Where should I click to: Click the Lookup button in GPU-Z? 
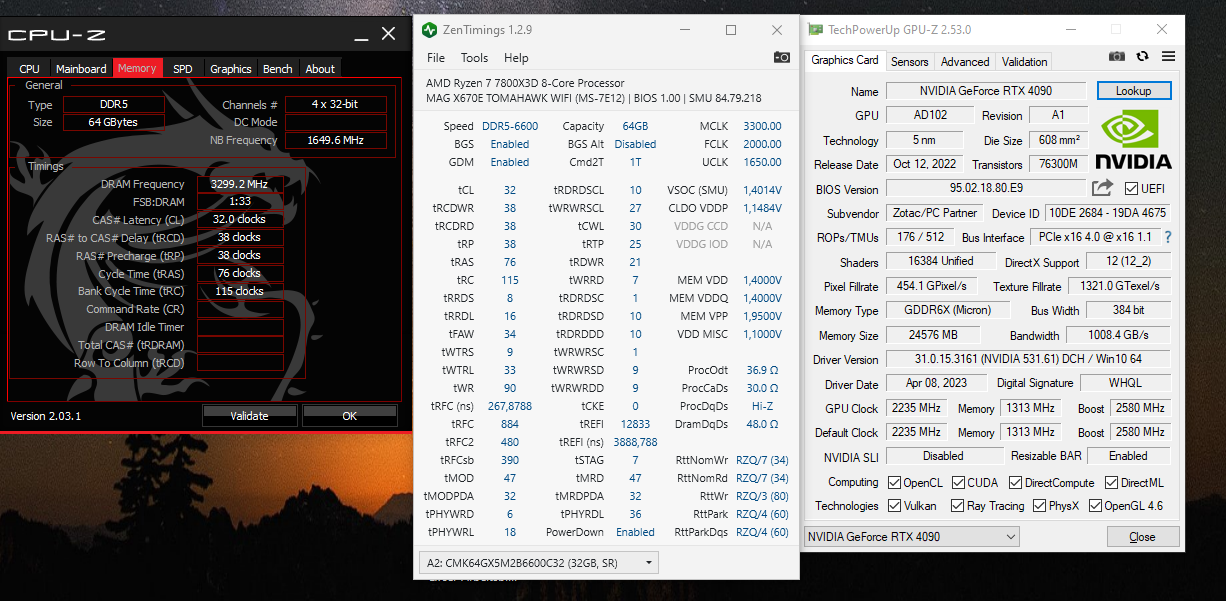tap(1133, 91)
